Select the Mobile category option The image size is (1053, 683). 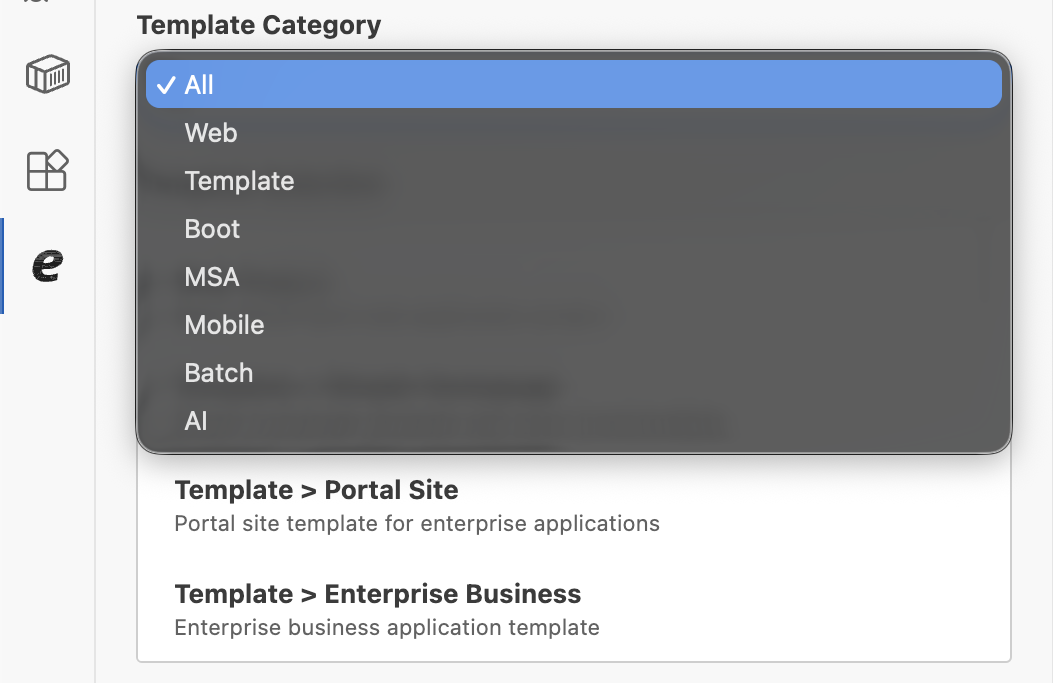pos(224,325)
